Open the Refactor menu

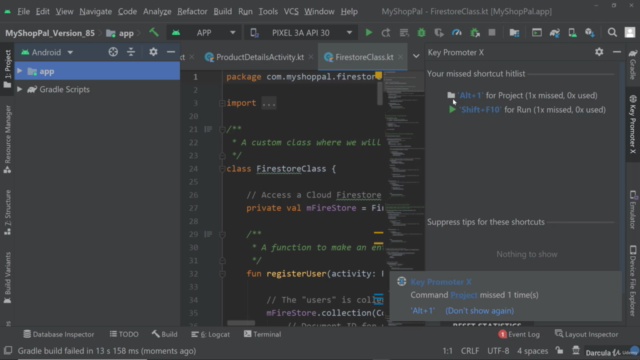[x=192, y=11]
